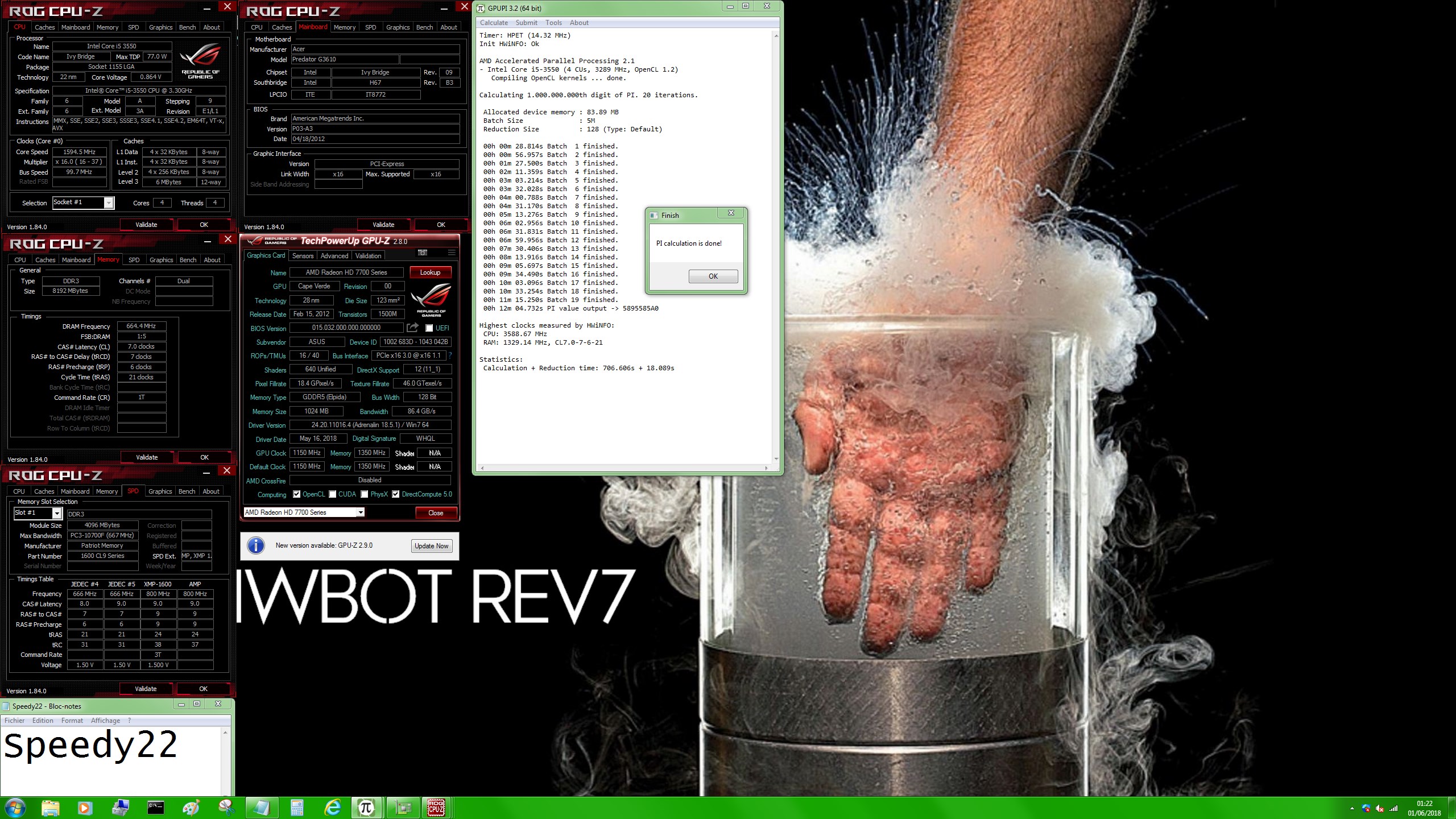Switch to GPU-Z graphics card taskbar icon

[403, 808]
